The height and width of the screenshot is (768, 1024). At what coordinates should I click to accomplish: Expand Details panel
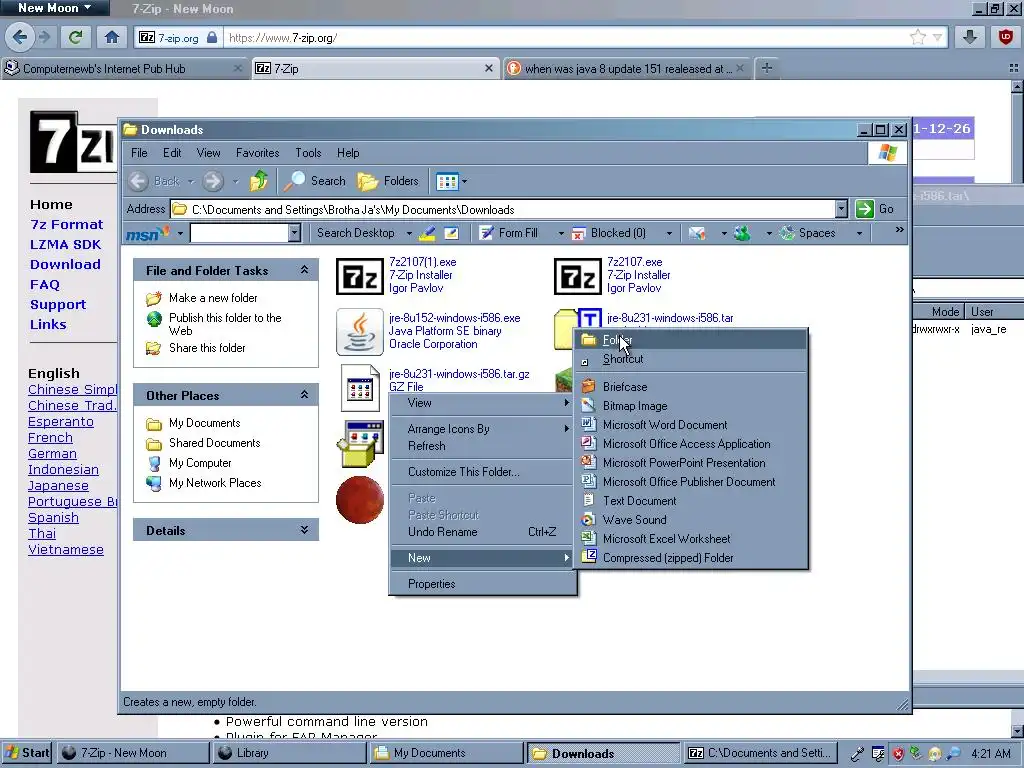(x=304, y=530)
